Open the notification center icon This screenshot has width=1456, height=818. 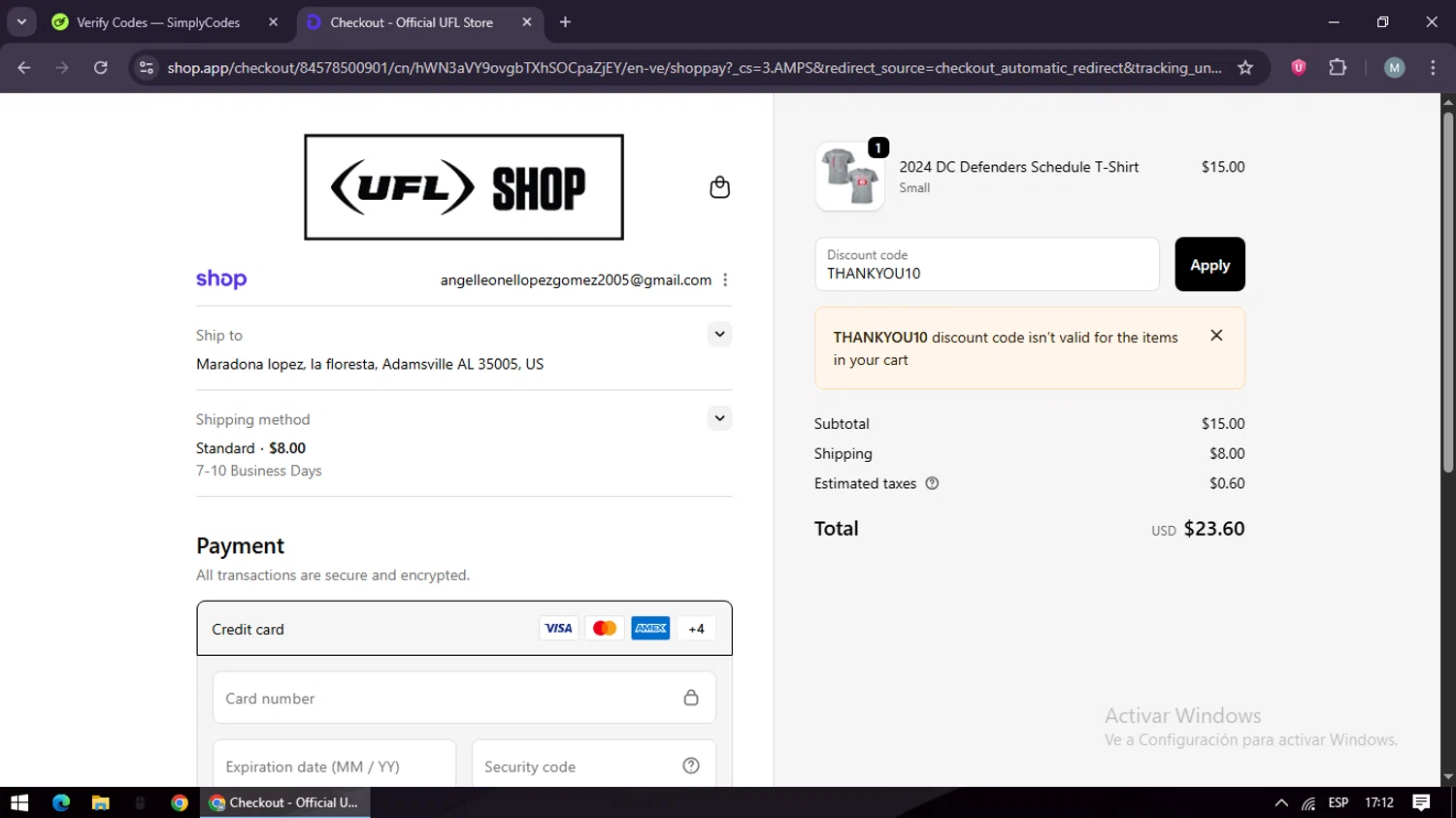coord(1421,802)
